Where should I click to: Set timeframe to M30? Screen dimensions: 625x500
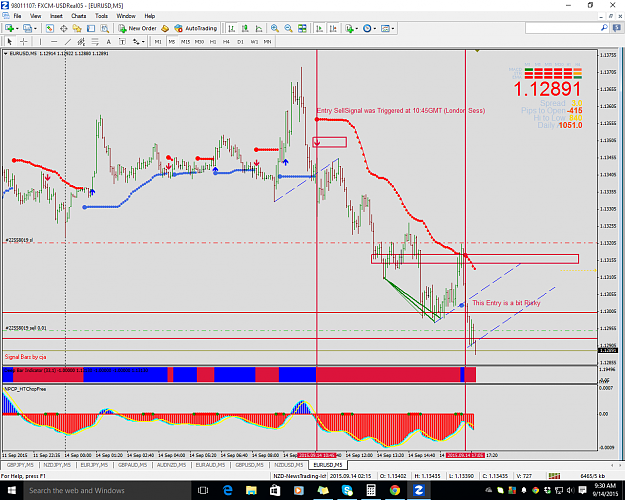point(199,41)
